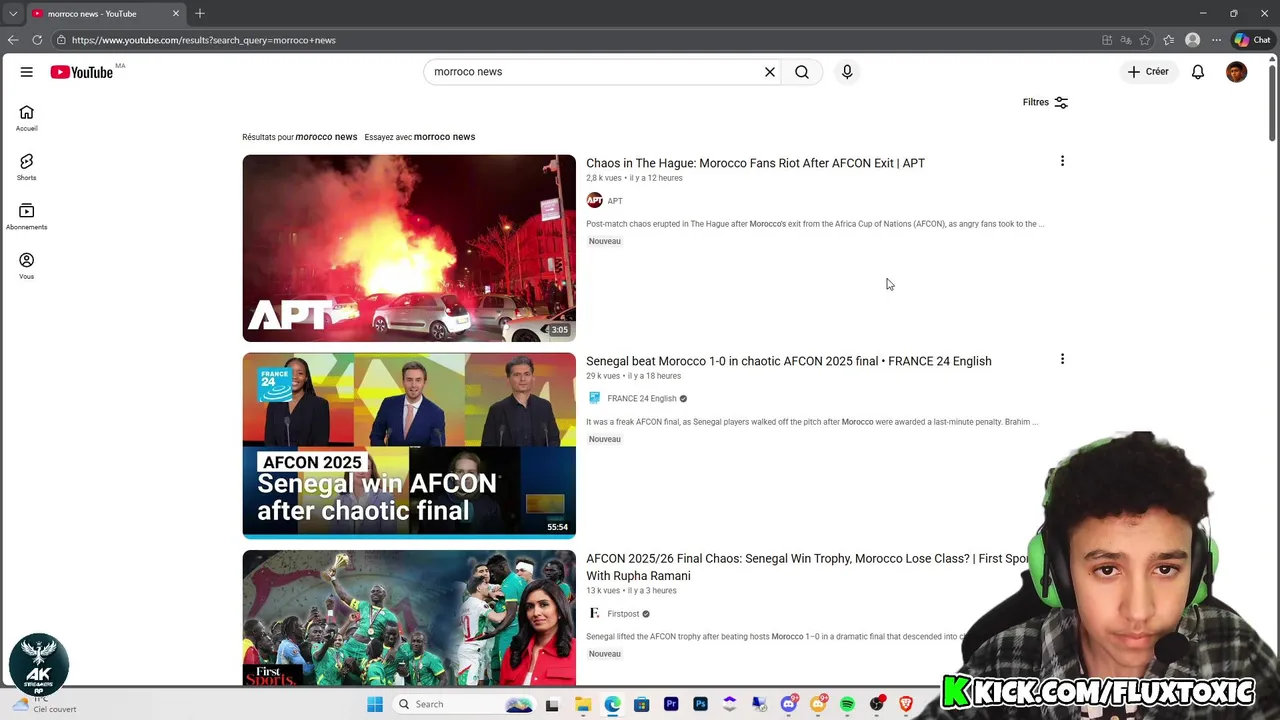Open the Copilot Chat button

(1252, 40)
